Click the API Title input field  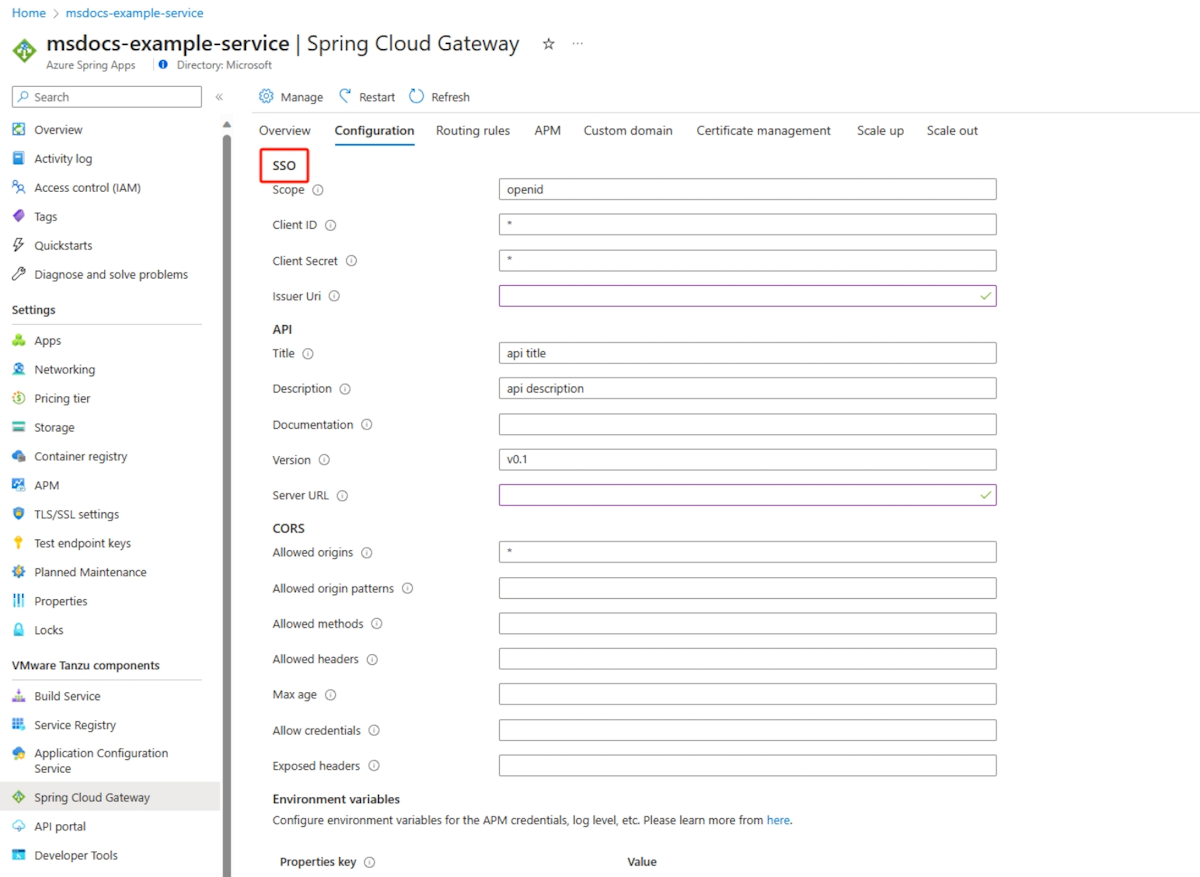tap(748, 353)
